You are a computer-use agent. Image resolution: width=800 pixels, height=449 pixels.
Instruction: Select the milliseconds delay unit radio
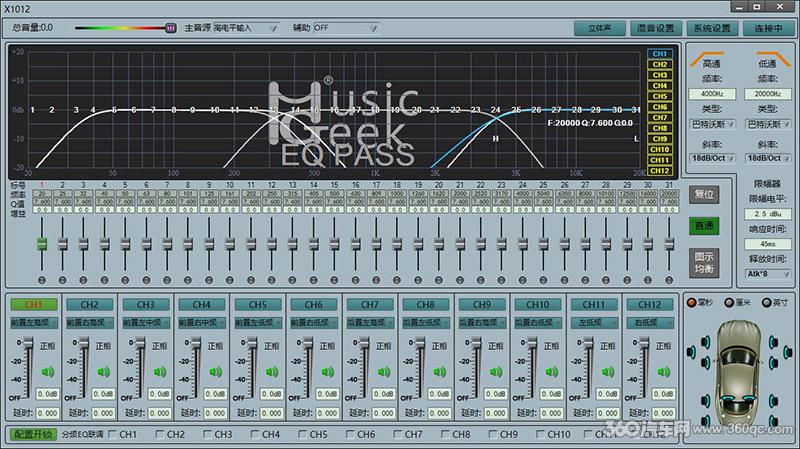[x=692, y=303]
